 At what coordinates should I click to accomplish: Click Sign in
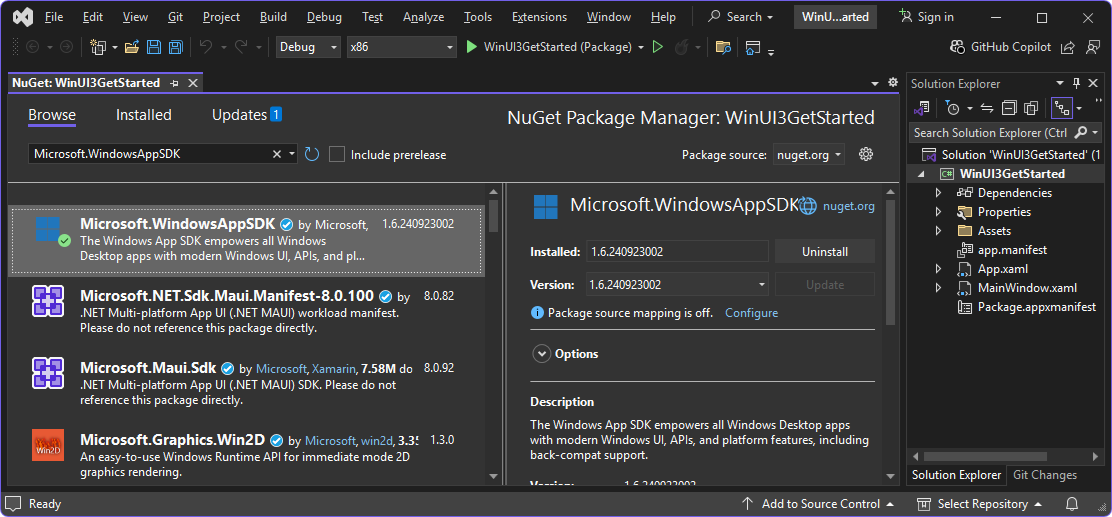coord(928,17)
